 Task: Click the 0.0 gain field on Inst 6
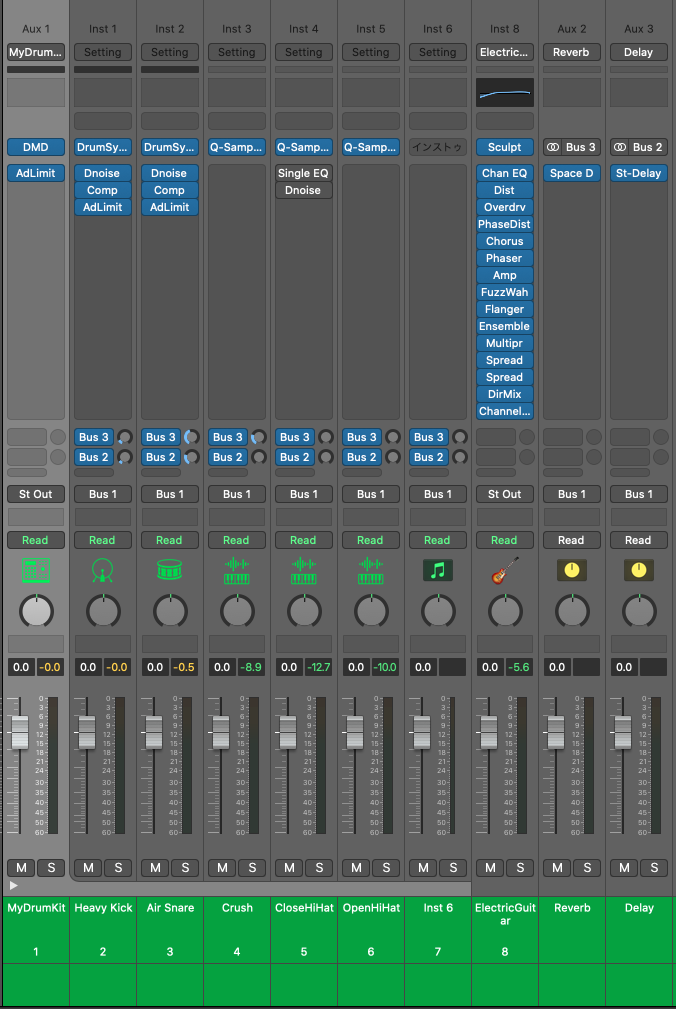tap(423, 667)
